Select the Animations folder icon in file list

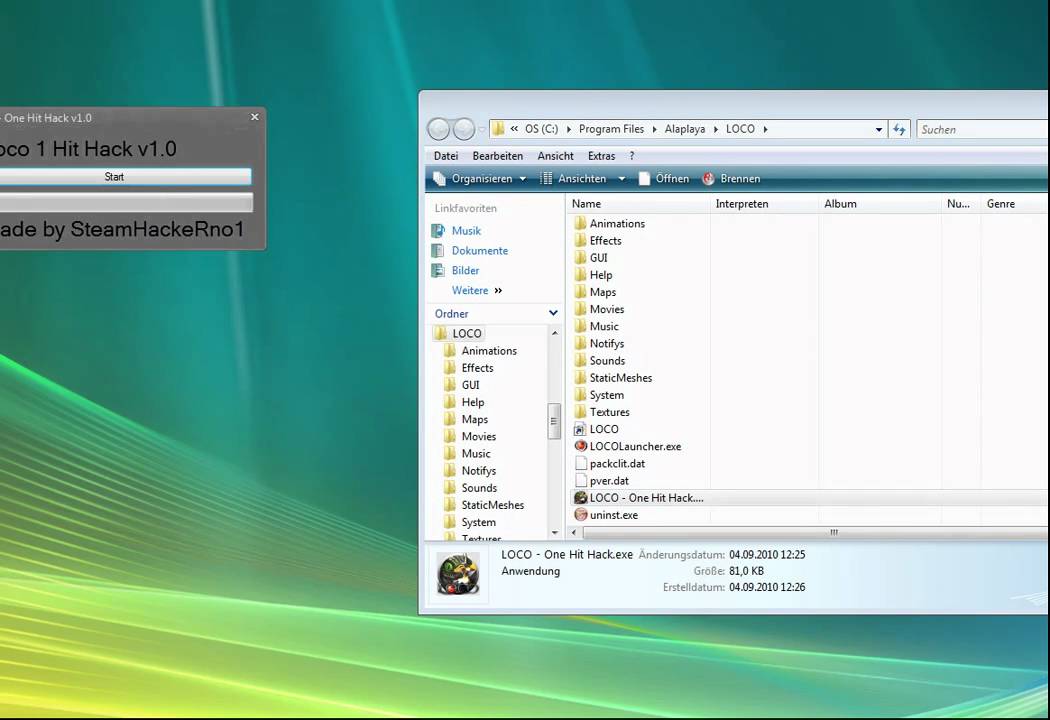click(581, 223)
